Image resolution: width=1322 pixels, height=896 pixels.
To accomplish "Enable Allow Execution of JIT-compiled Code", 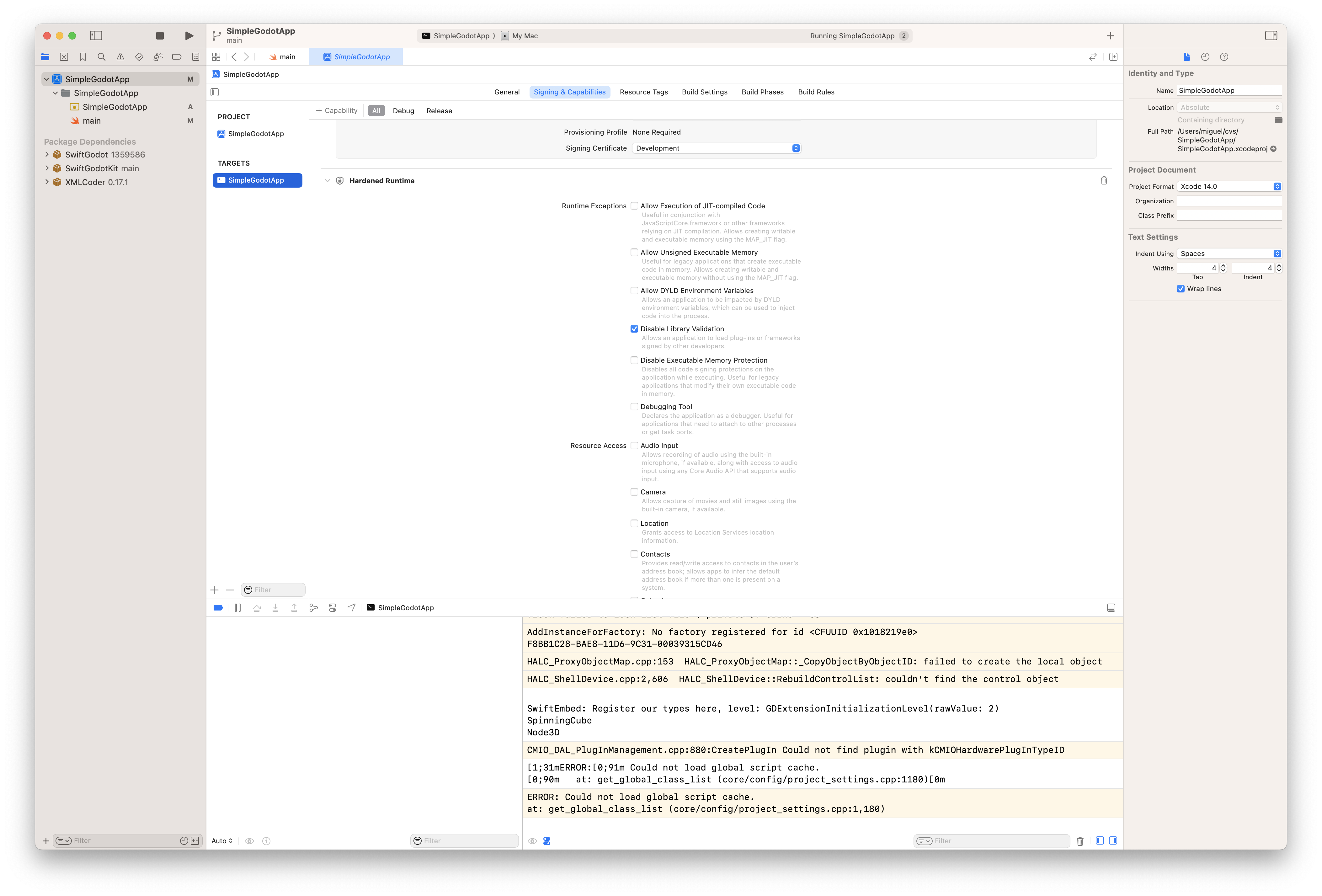I will (634, 205).
